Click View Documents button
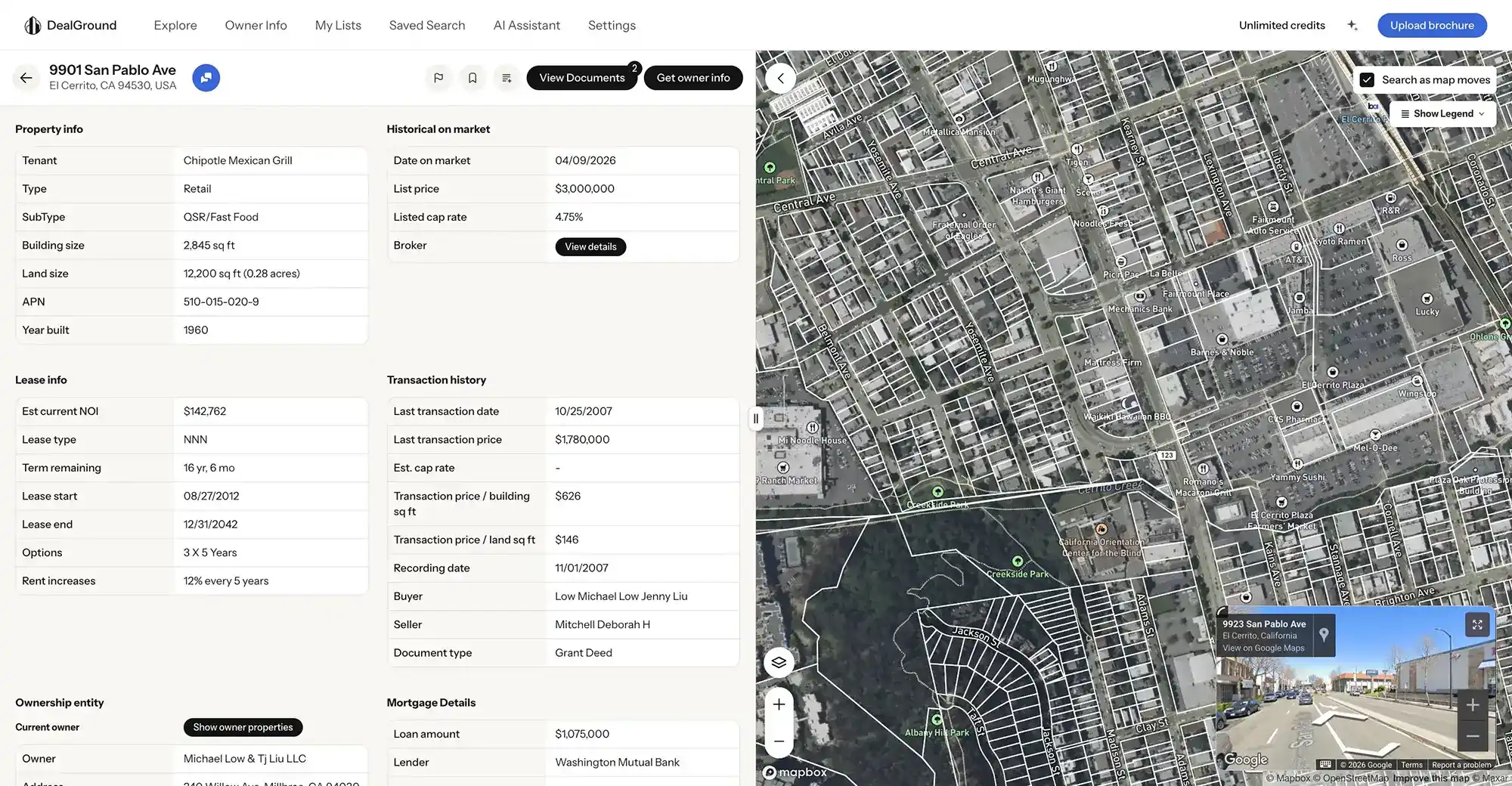 pyautogui.click(x=582, y=78)
